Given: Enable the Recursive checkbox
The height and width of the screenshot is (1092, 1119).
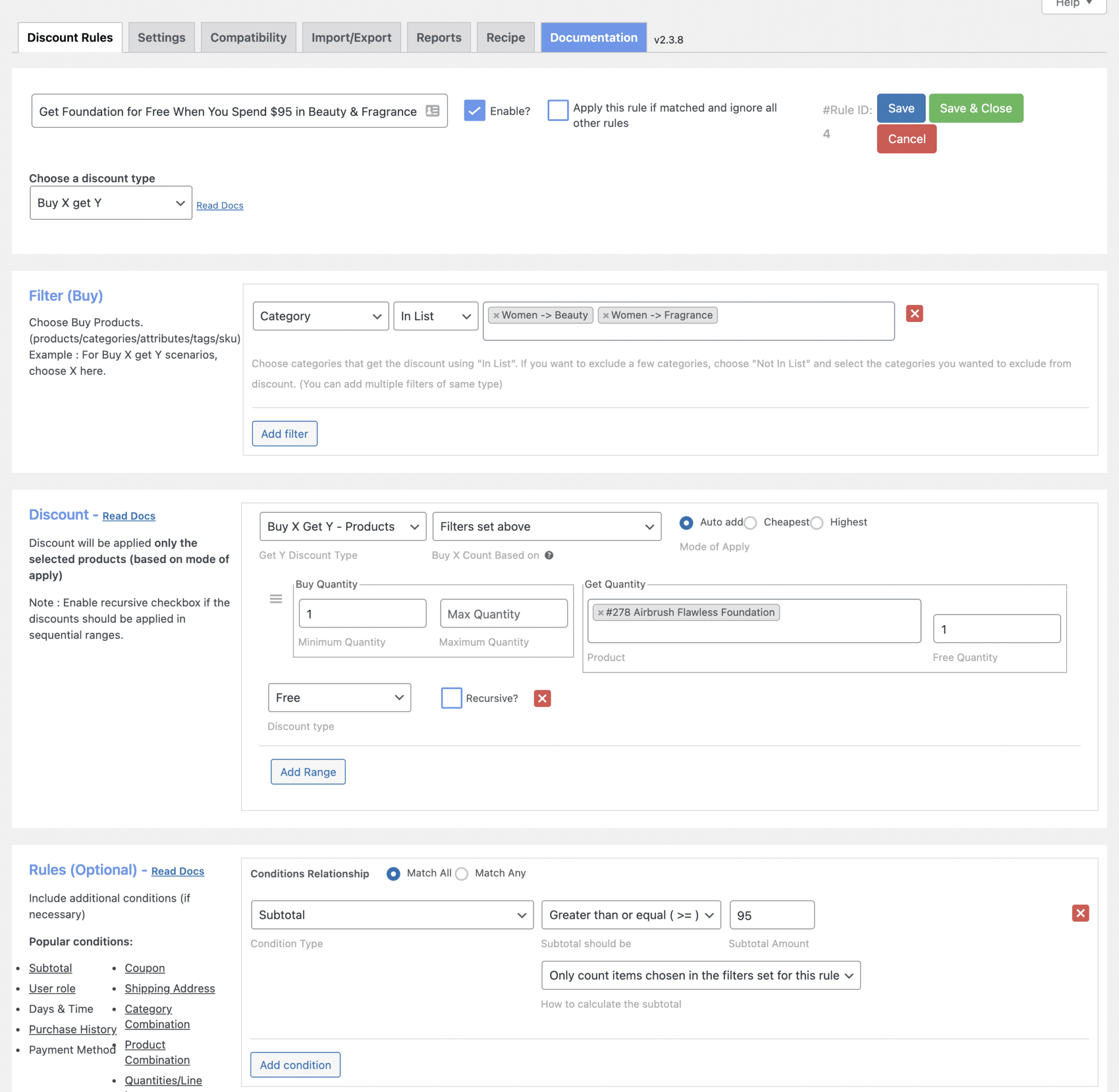Looking at the screenshot, I should pos(451,698).
